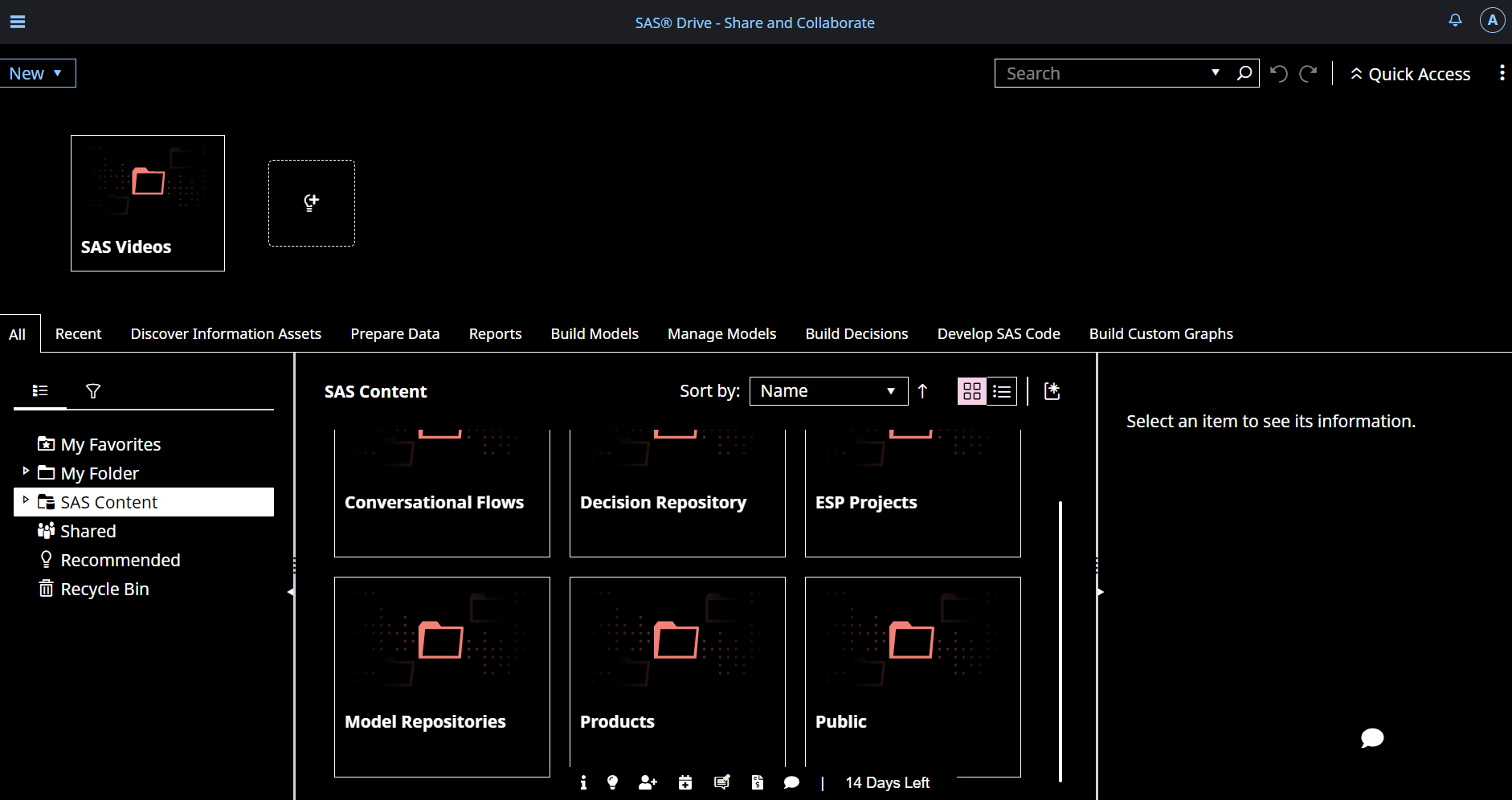The height and width of the screenshot is (800, 1512).
Task: Switch to the Recent tab
Action: (x=78, y=334)
